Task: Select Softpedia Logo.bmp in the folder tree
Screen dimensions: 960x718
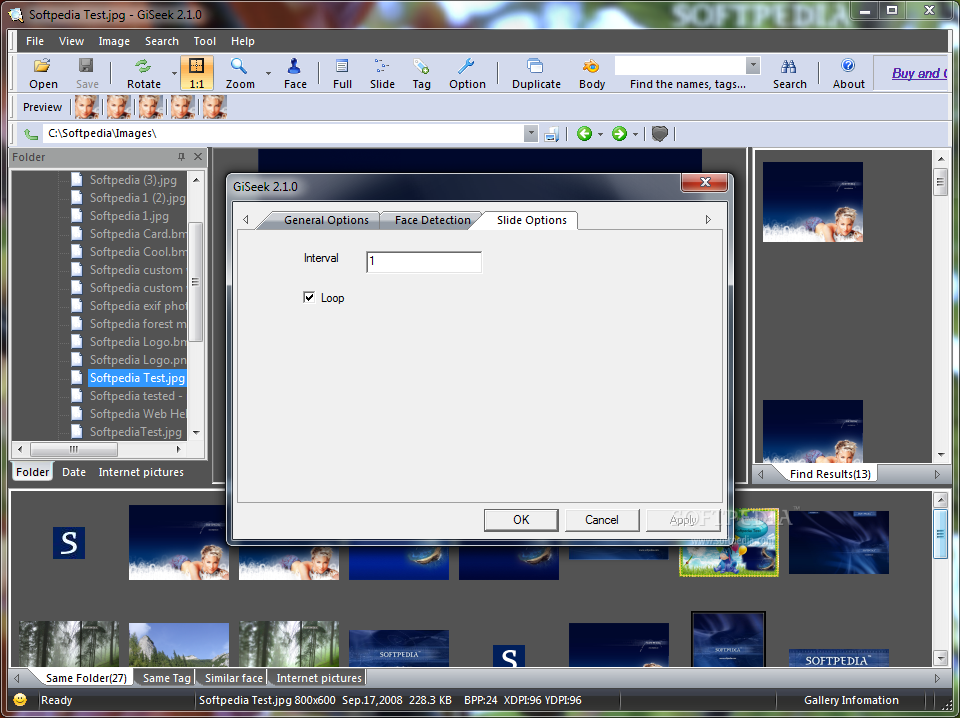Action: tap(138, 342)
